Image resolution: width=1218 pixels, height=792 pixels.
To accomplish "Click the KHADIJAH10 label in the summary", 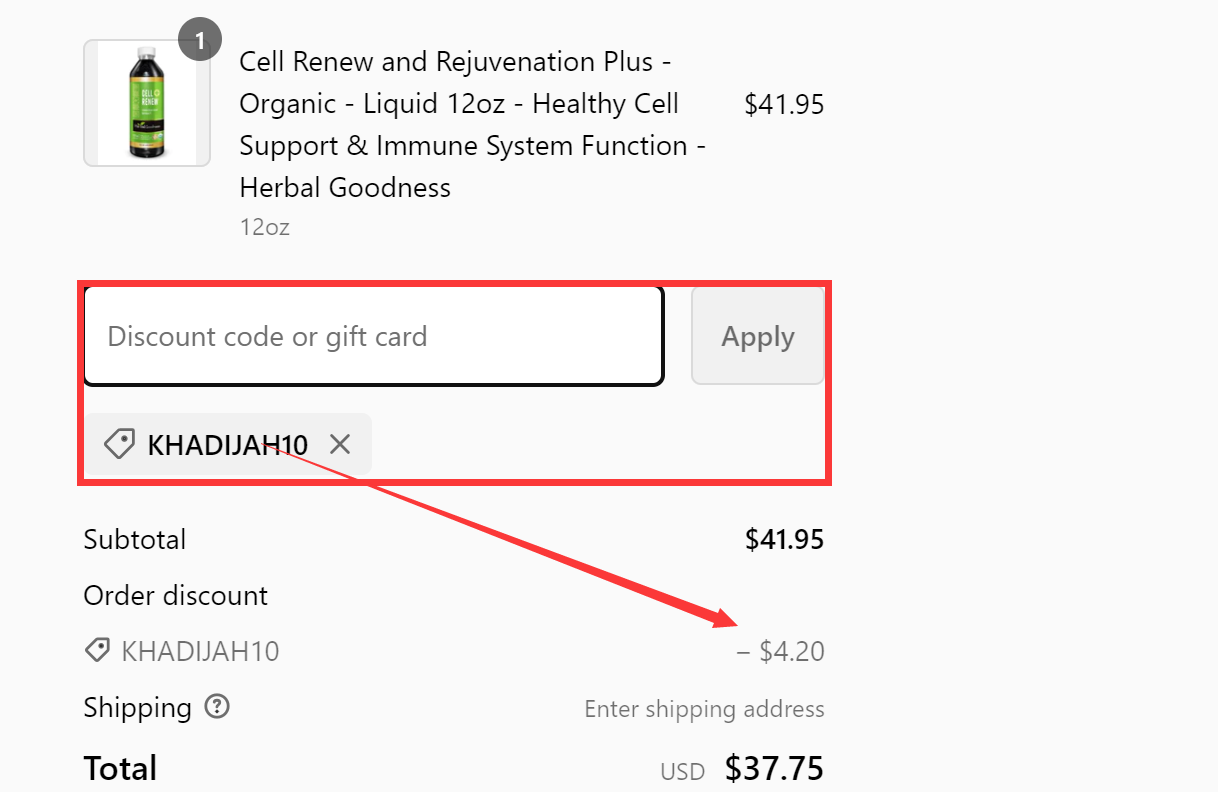I will [x=202, y=650].
